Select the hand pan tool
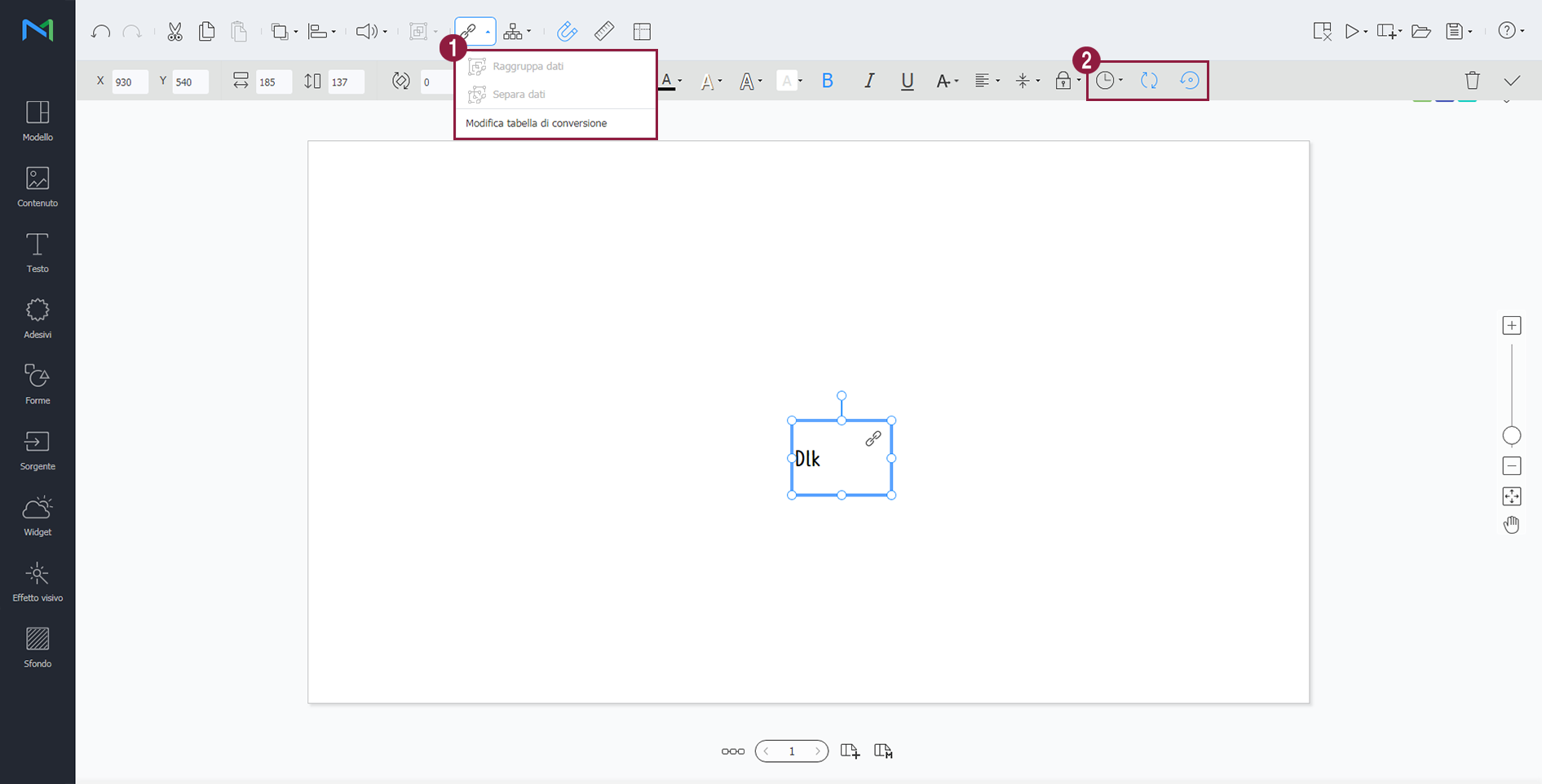 click(x=1511, y=525)
